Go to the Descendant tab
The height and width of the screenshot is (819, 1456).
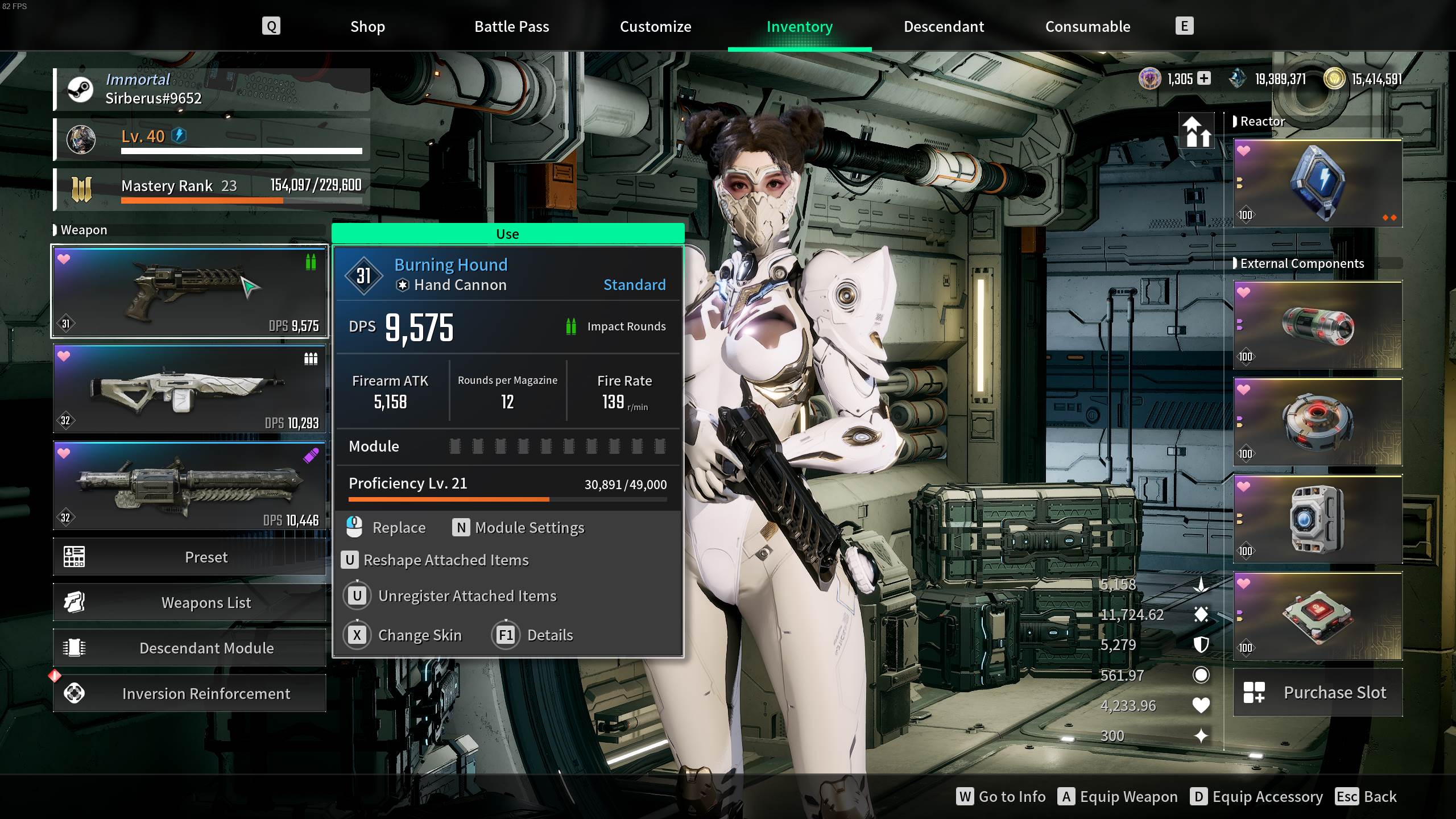point(944,26)
